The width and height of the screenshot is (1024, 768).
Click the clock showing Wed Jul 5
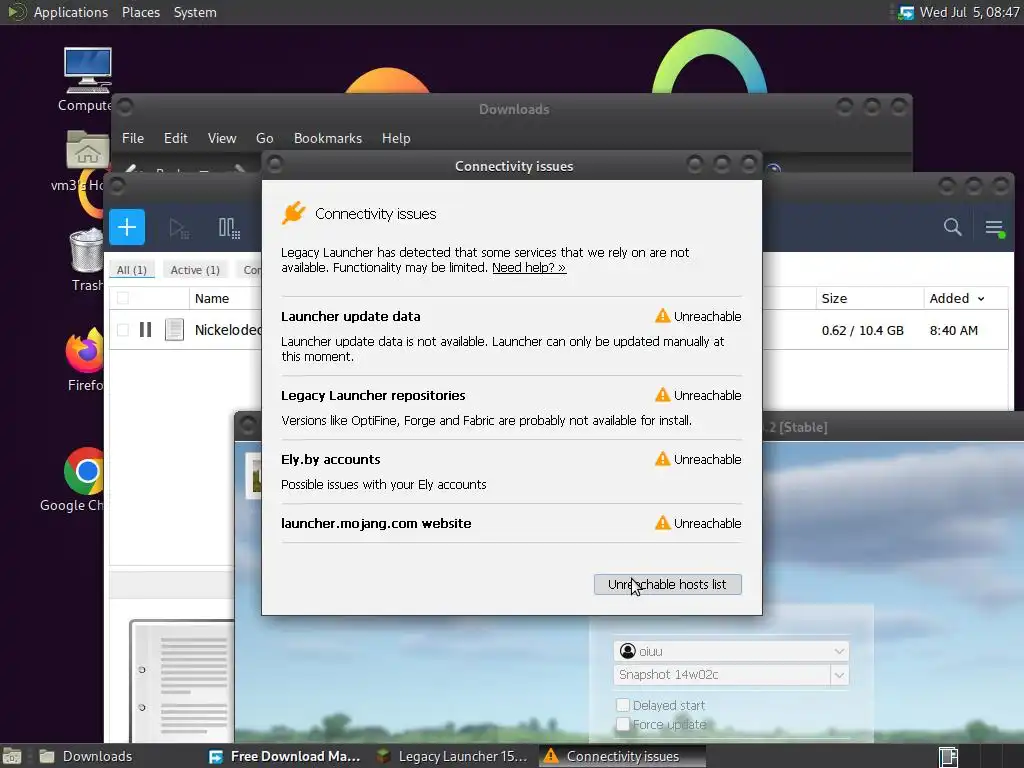[x=969, y=12]
